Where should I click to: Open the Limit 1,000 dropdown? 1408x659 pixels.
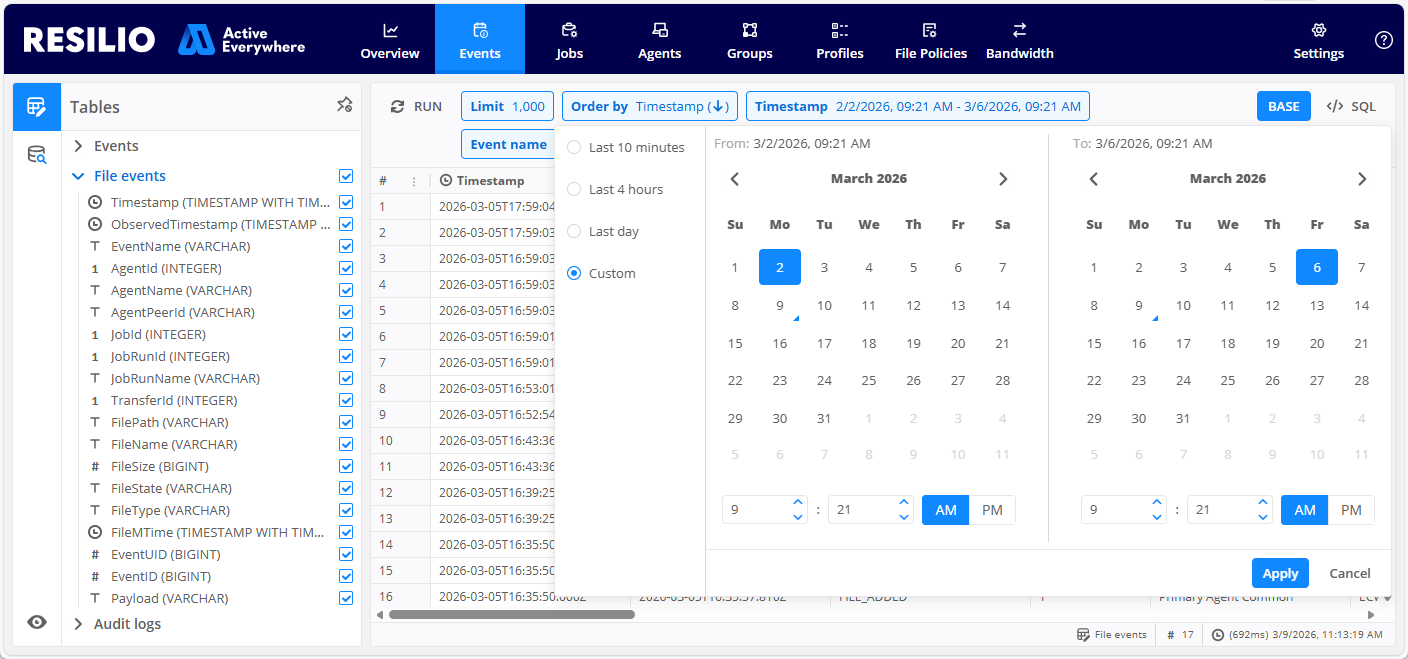click(x=507, y=106)
